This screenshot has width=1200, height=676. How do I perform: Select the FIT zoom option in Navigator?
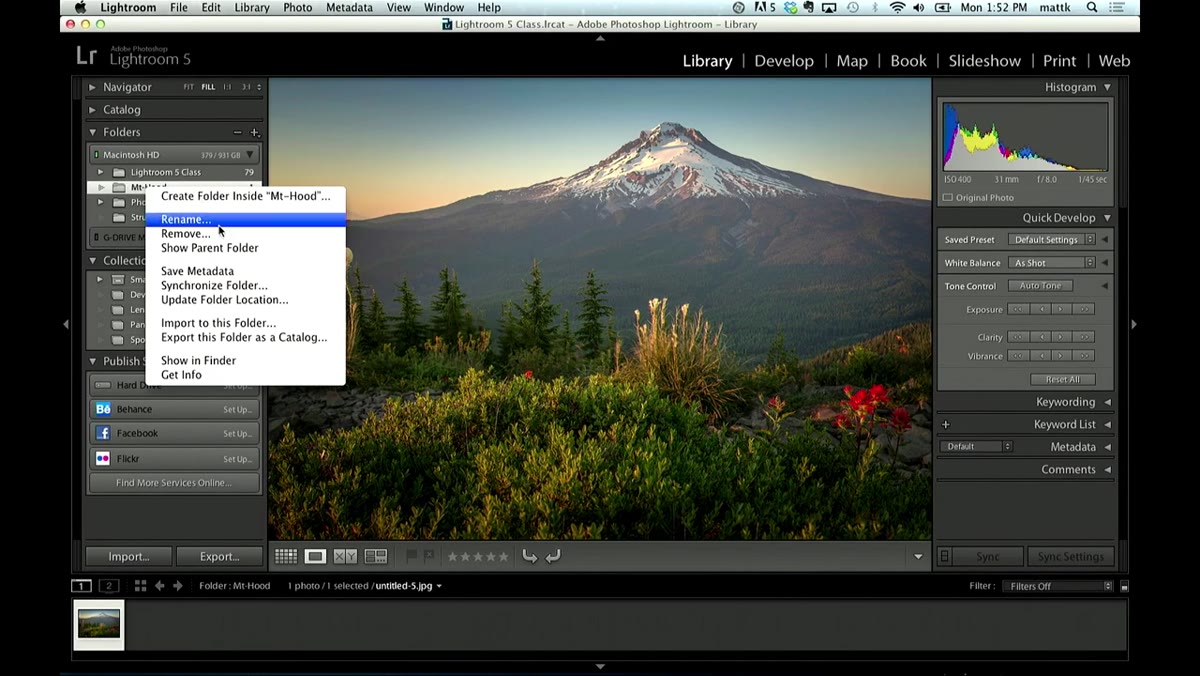189,87
